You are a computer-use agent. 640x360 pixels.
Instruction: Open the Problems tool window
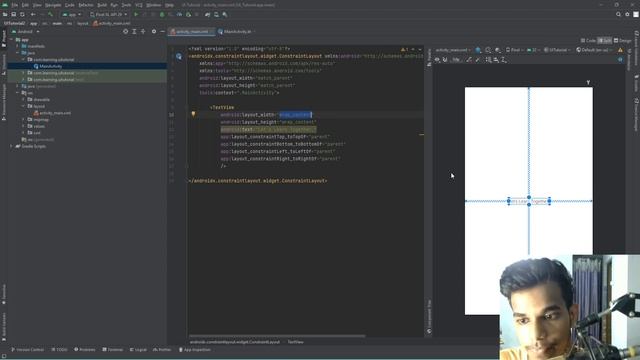(x=84, y=350)
